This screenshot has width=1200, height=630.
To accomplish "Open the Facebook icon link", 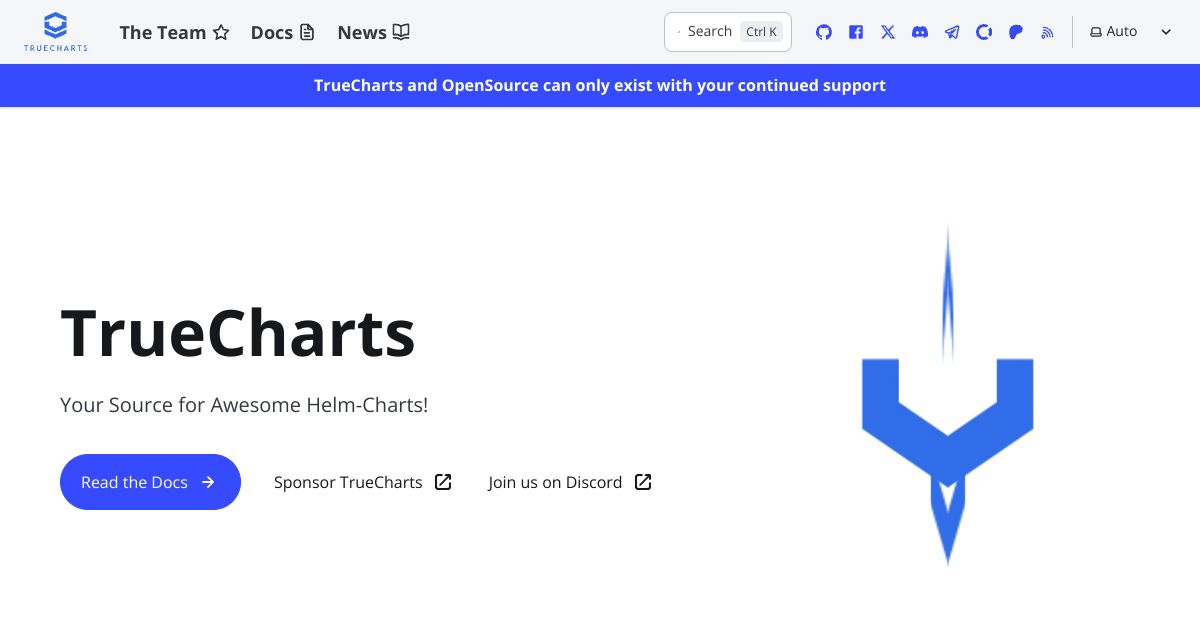I will 856,32.
